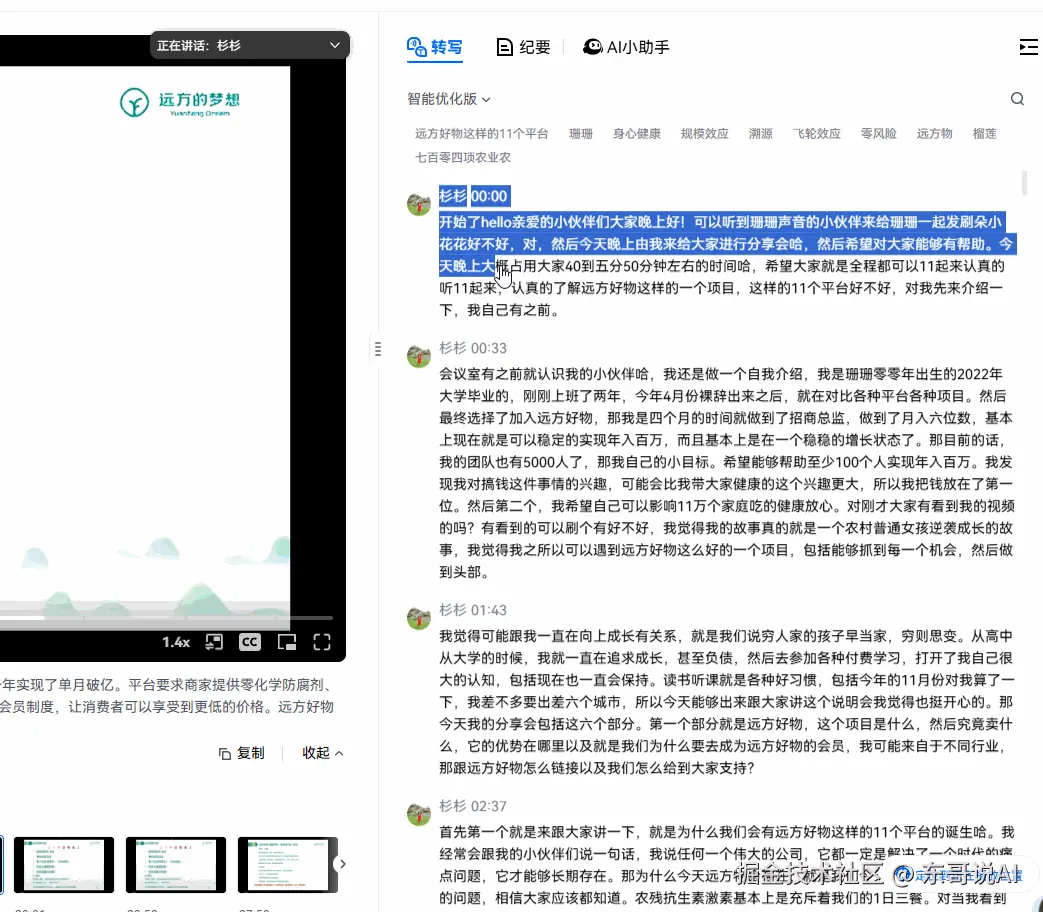Click the video layout switch icon
Screen dimensions: 1043x912
214,642
